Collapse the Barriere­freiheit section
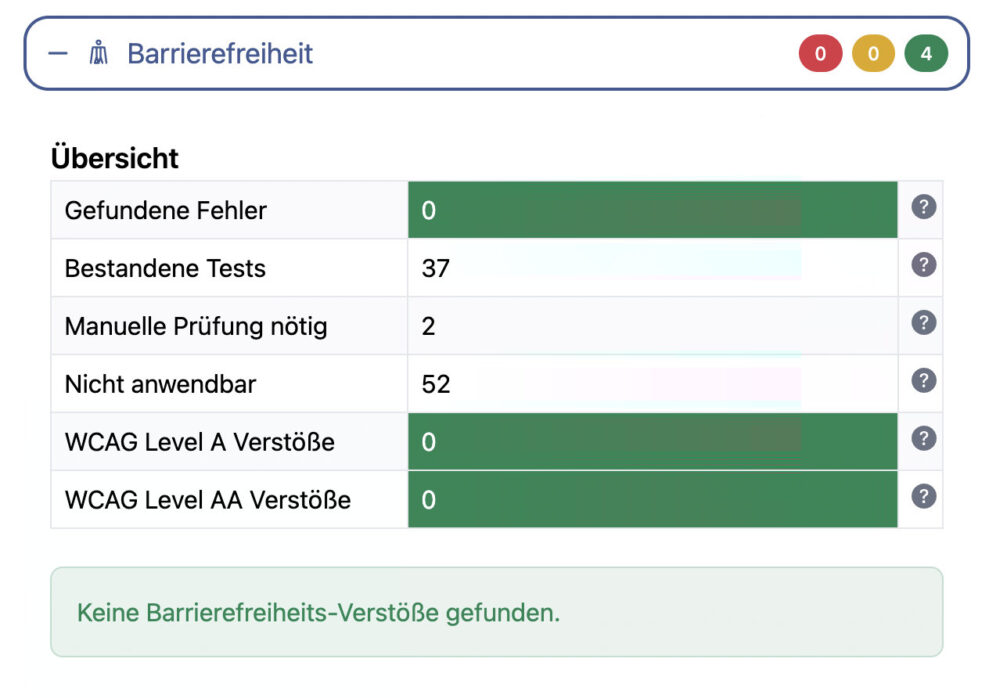 pyautogui.click(x=56, y=52)
